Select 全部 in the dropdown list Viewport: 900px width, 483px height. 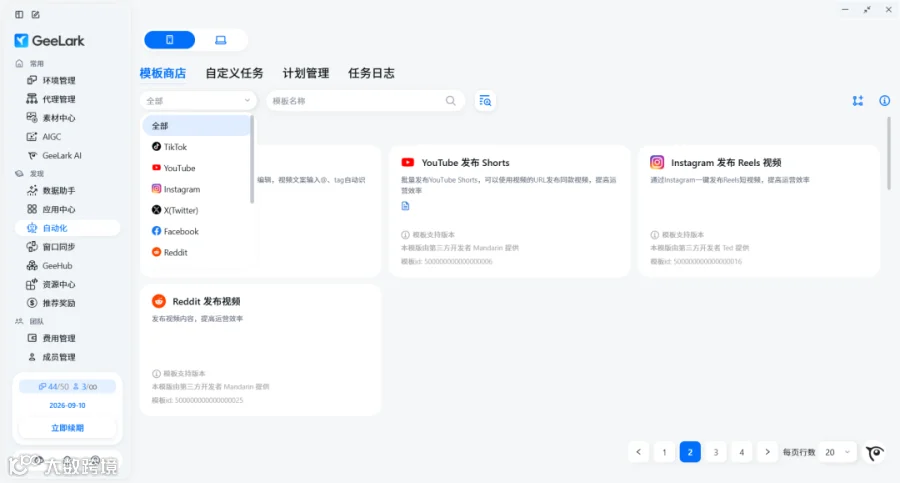[x=196, y=126]
